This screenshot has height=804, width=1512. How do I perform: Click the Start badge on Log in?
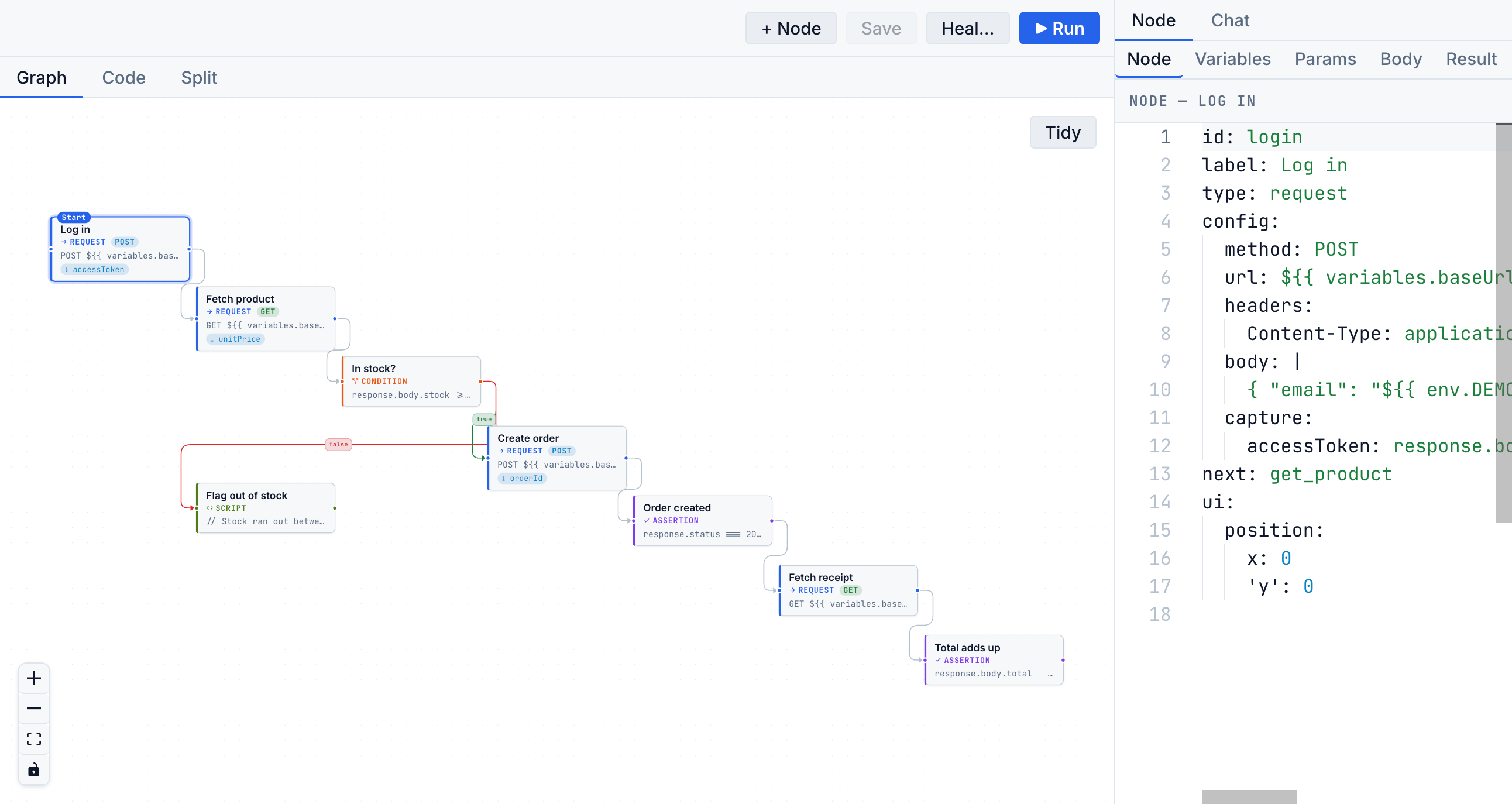(74, 217)
